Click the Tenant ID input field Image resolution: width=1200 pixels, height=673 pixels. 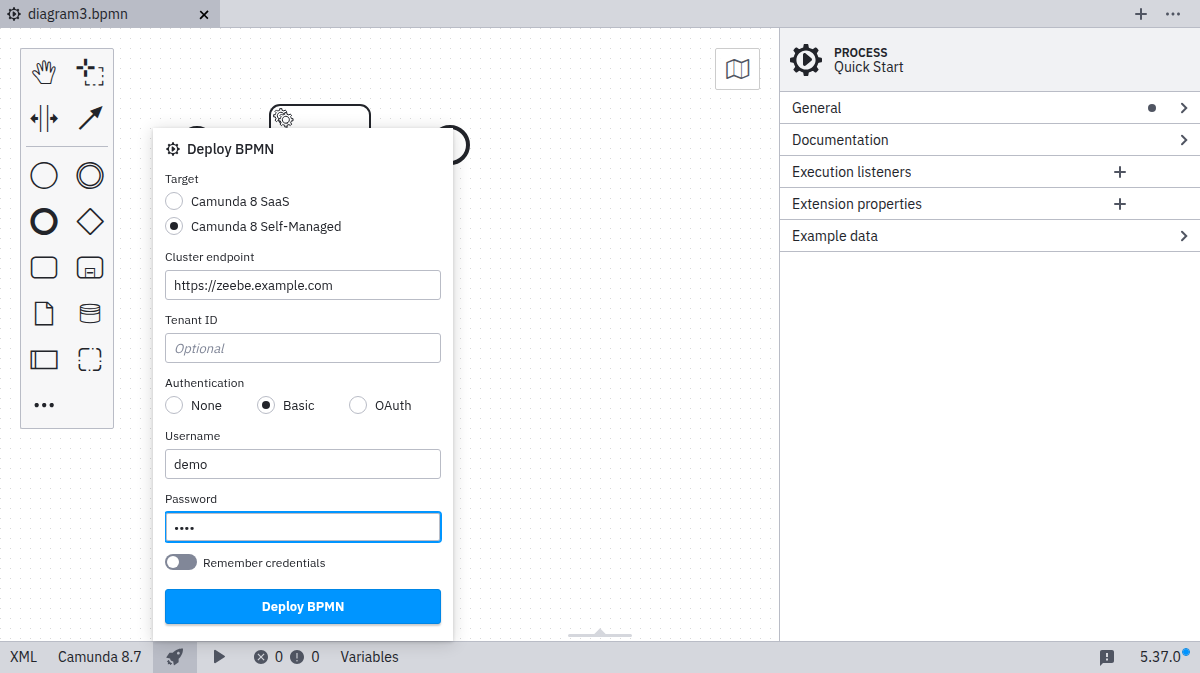302,348
